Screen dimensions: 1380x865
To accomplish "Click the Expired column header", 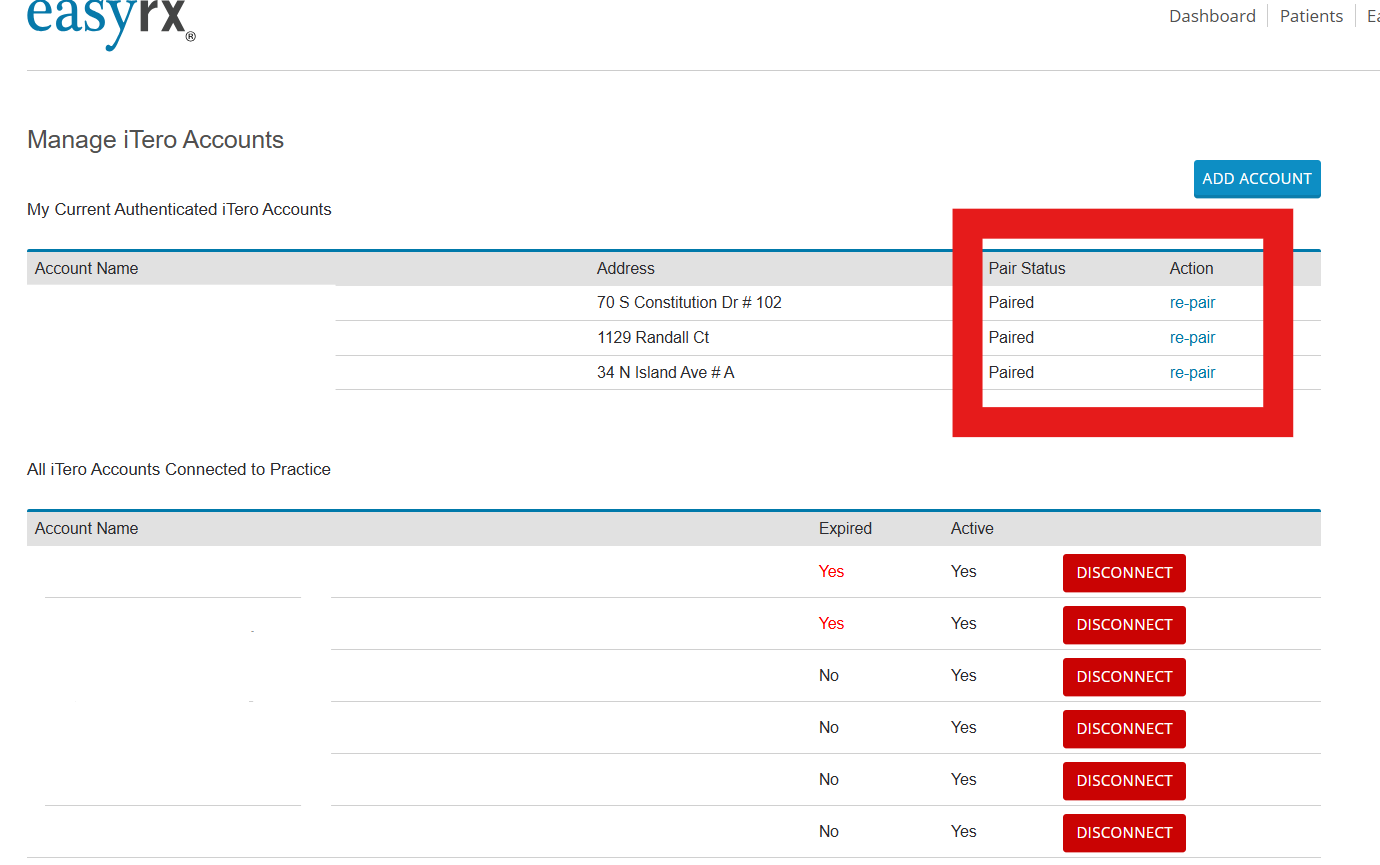I will 845,529.
